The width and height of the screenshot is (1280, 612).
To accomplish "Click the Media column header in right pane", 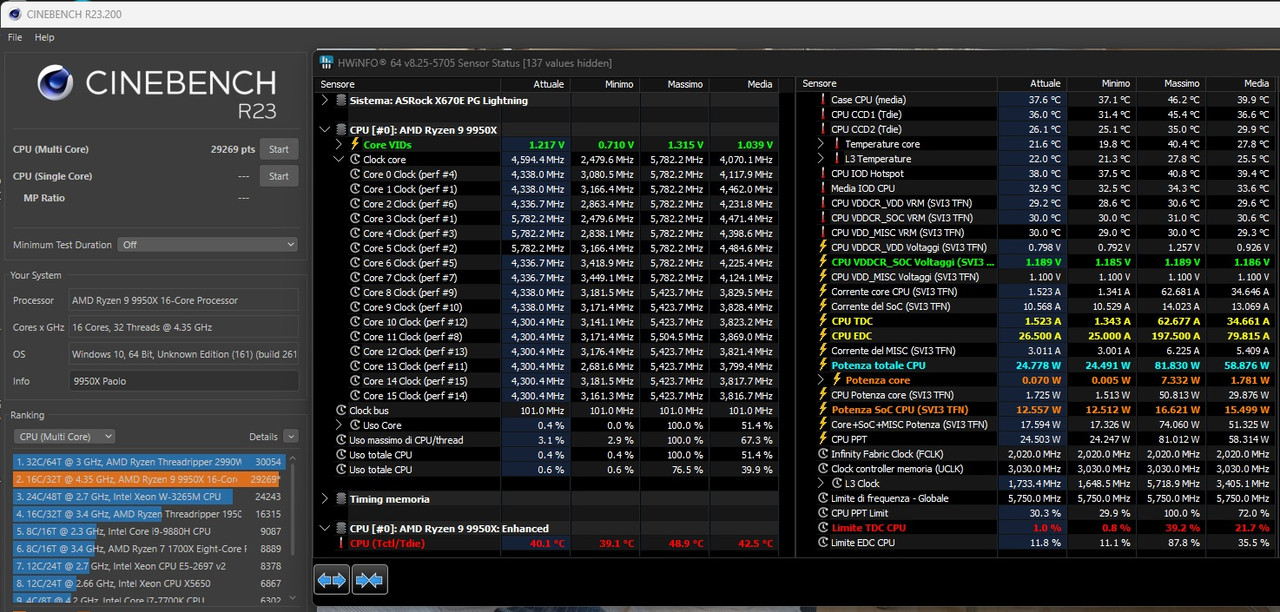I will point(1242,84).
